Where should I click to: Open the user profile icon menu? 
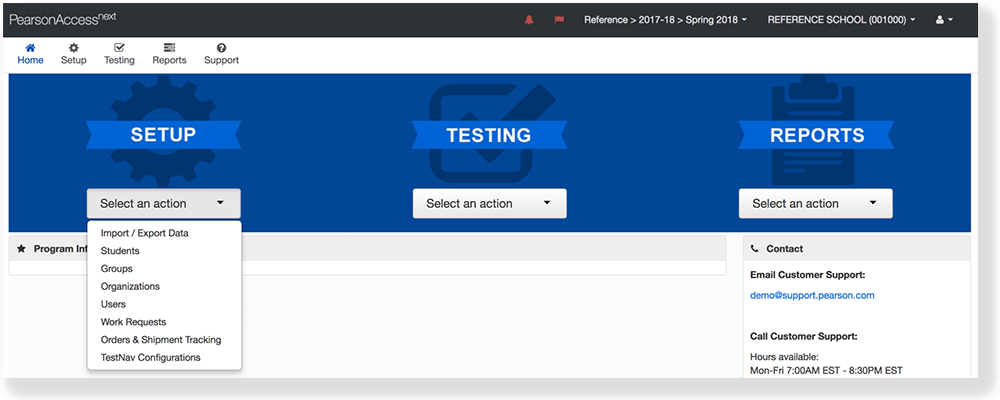pyautogui.click(x=943, y=20)
